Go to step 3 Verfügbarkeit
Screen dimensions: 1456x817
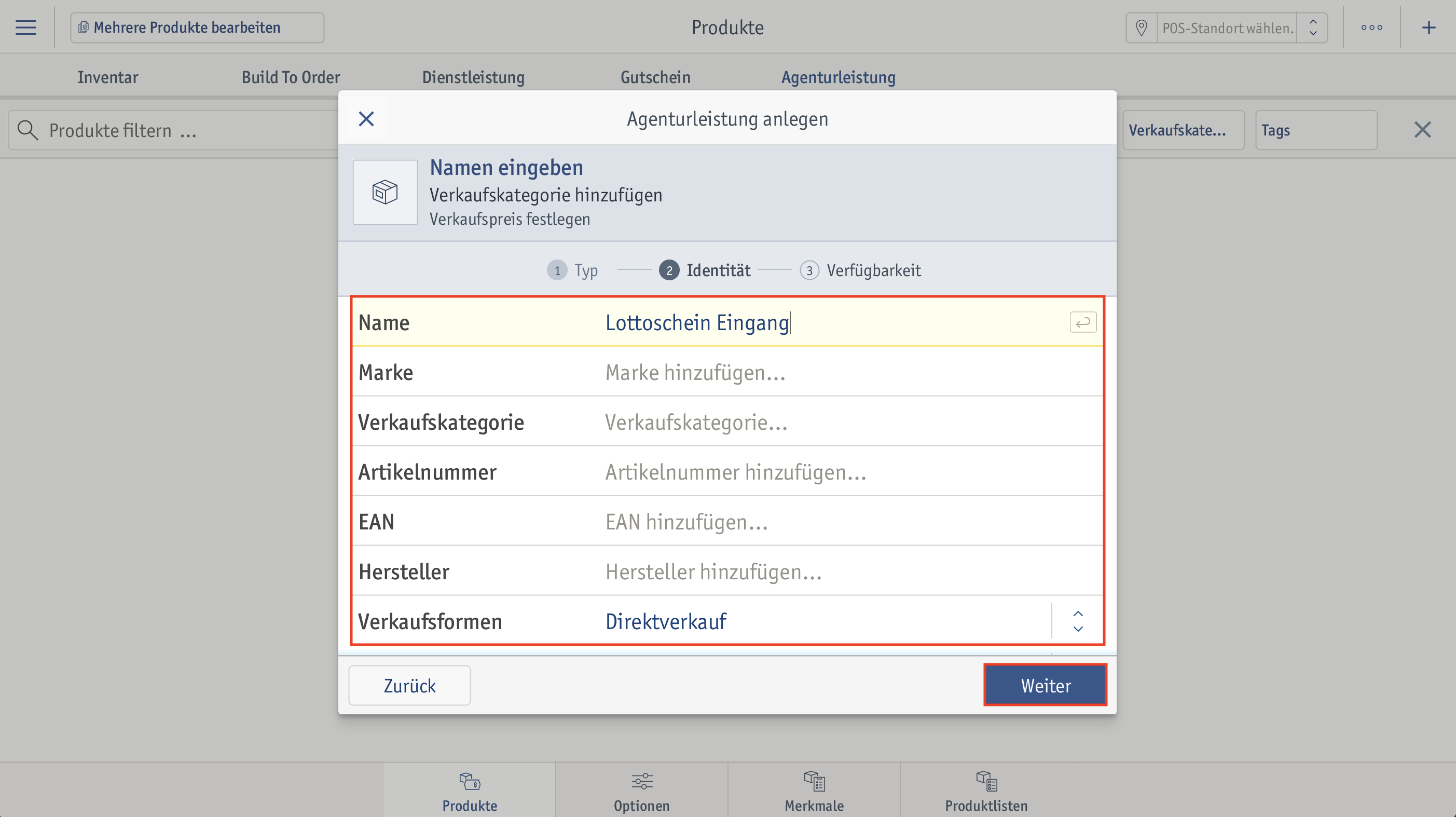(x=860, y=270)
